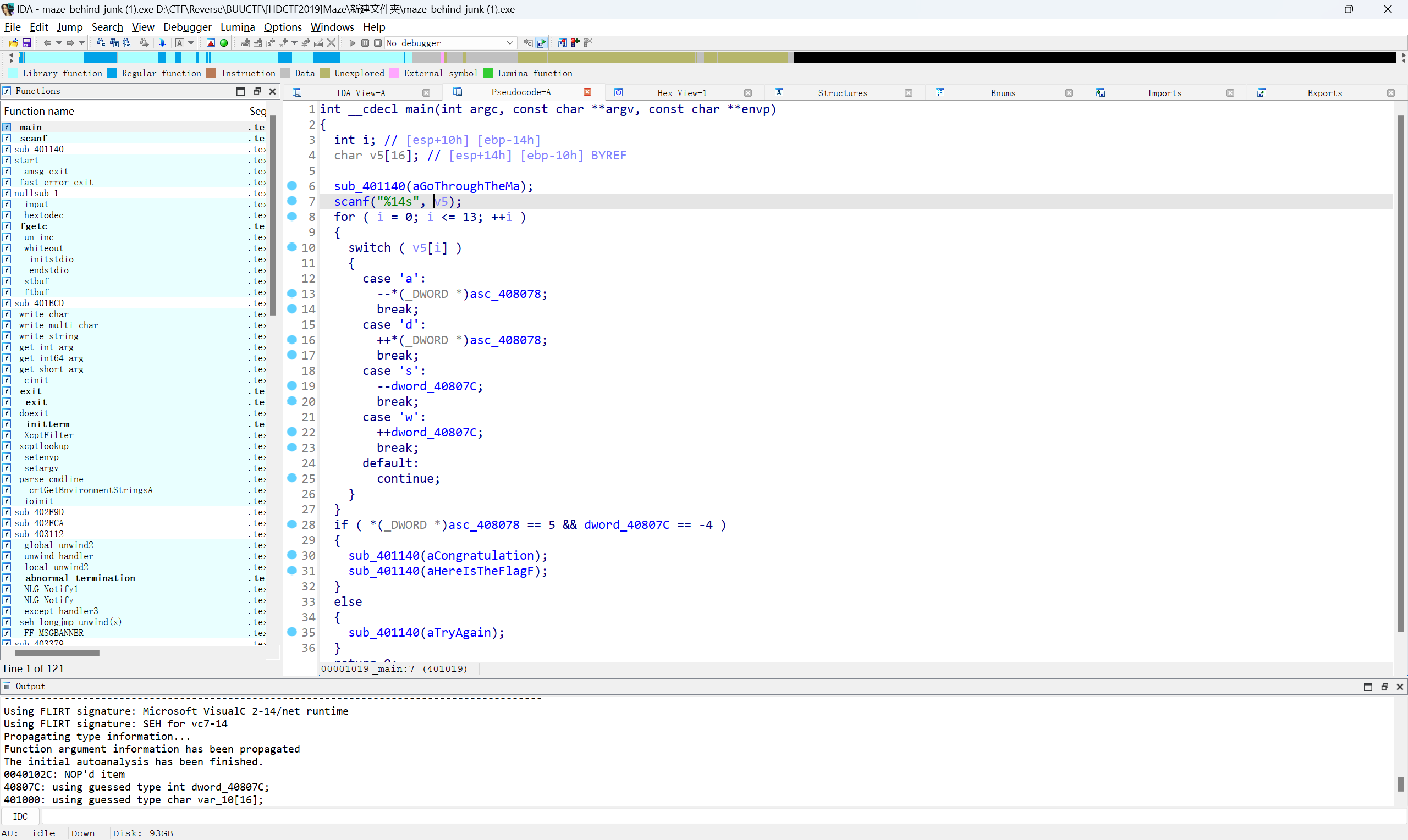
Task: Open the Lumina menu
Action: coord(237,27)
